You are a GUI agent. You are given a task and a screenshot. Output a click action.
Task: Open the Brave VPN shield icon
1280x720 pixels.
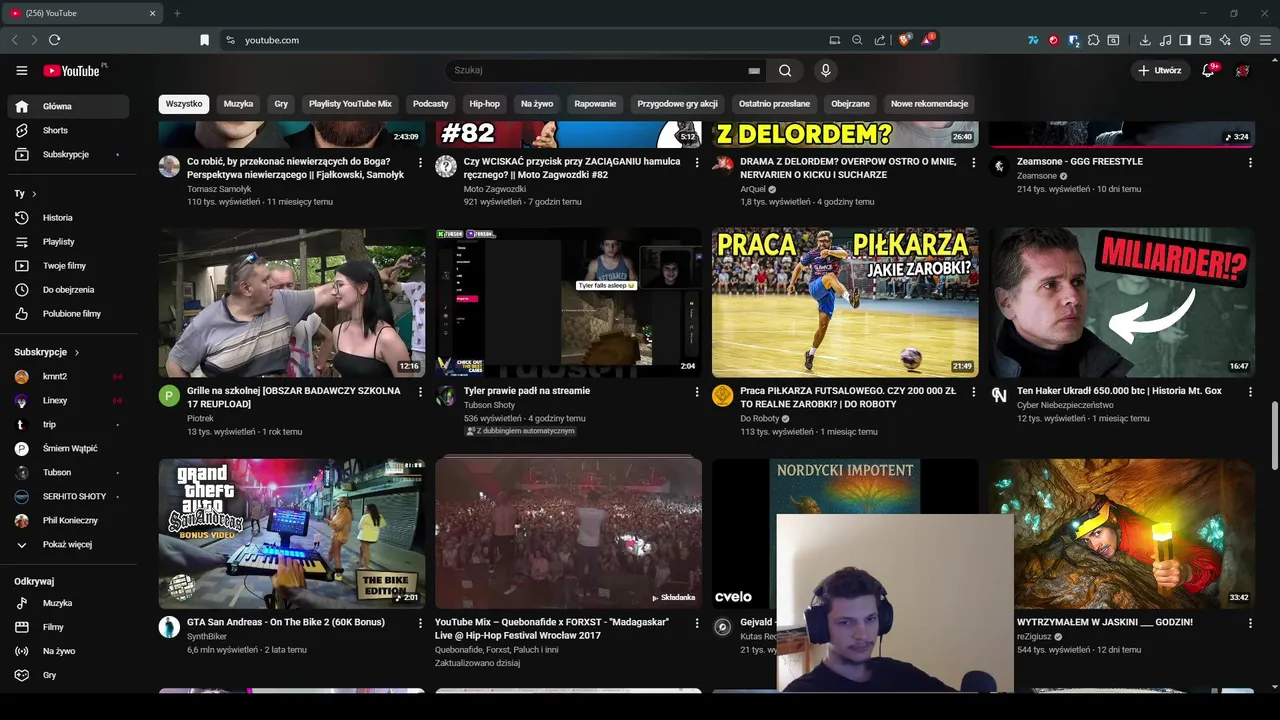pyautogui.click(x=1245, y=40)
